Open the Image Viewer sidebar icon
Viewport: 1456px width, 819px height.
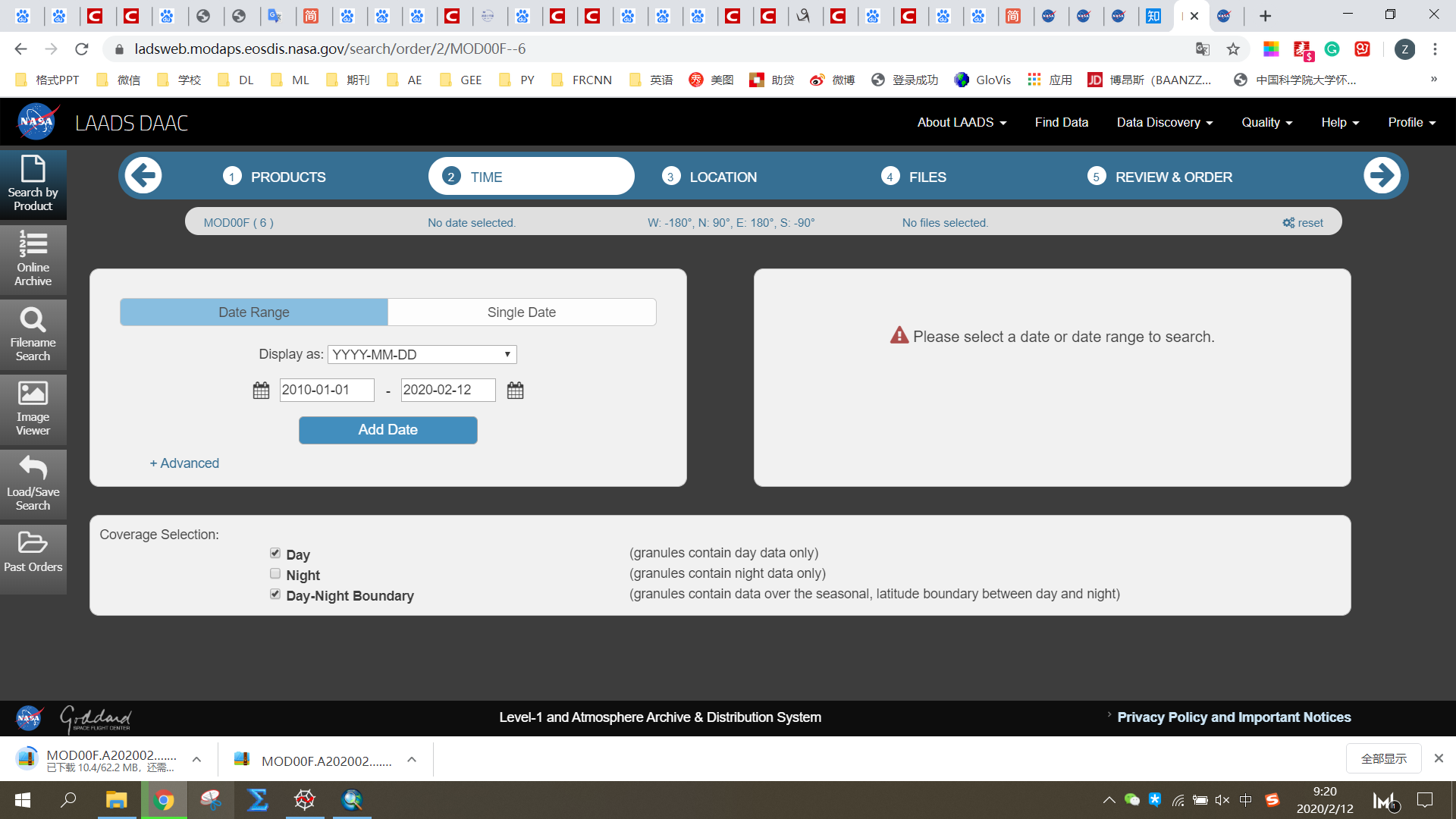[x=33, y=394]
